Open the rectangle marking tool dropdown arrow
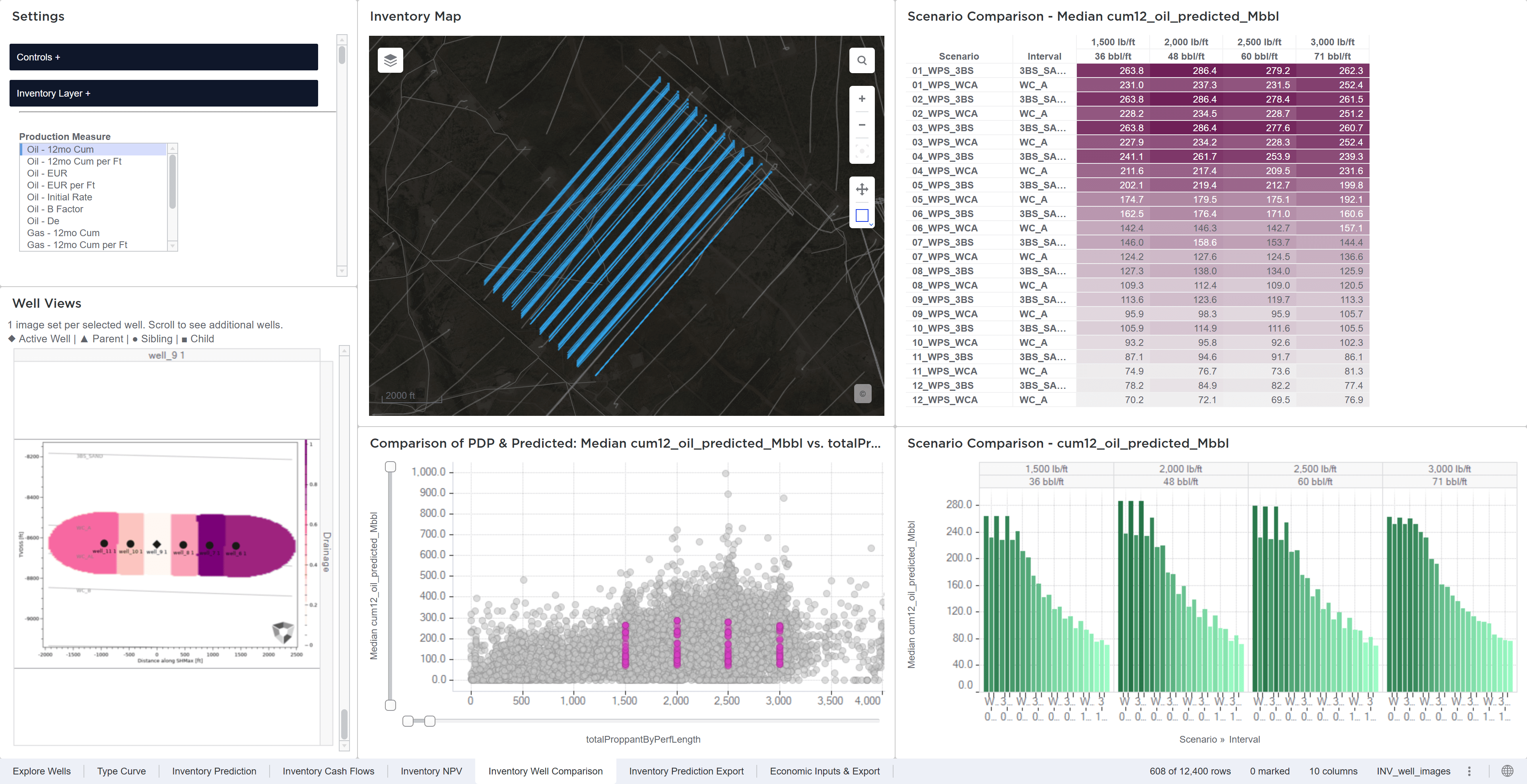Viewport: 1527px width, 784px height. (871, 225)
